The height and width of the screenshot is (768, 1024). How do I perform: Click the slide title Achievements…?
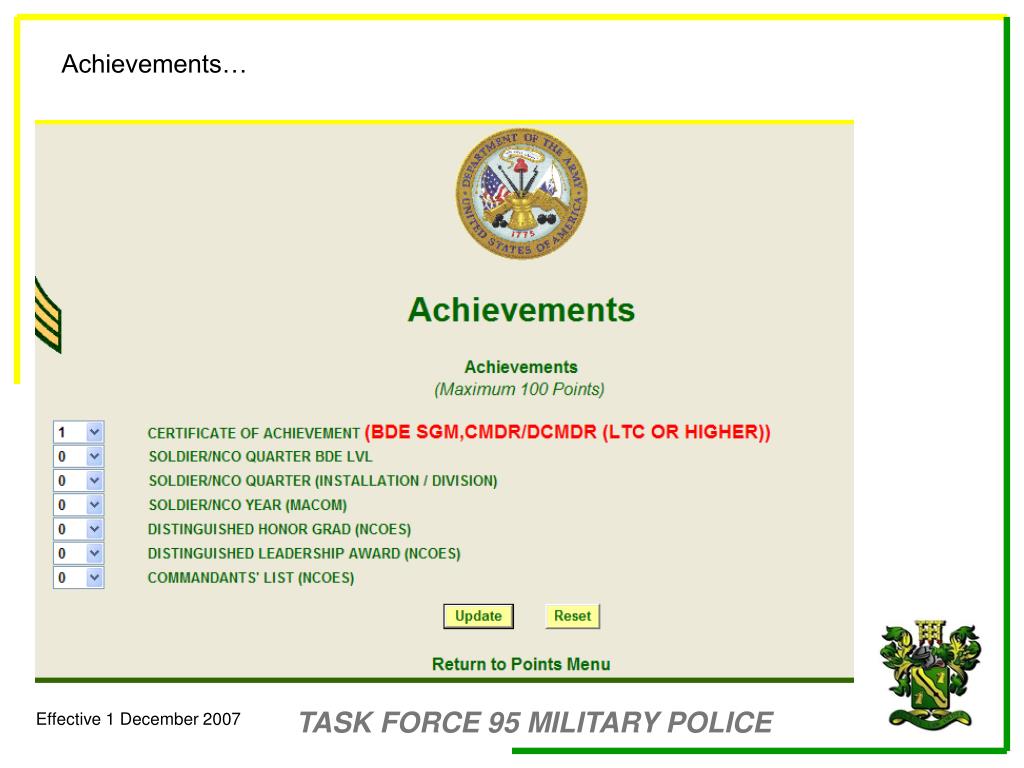point(154,64)
